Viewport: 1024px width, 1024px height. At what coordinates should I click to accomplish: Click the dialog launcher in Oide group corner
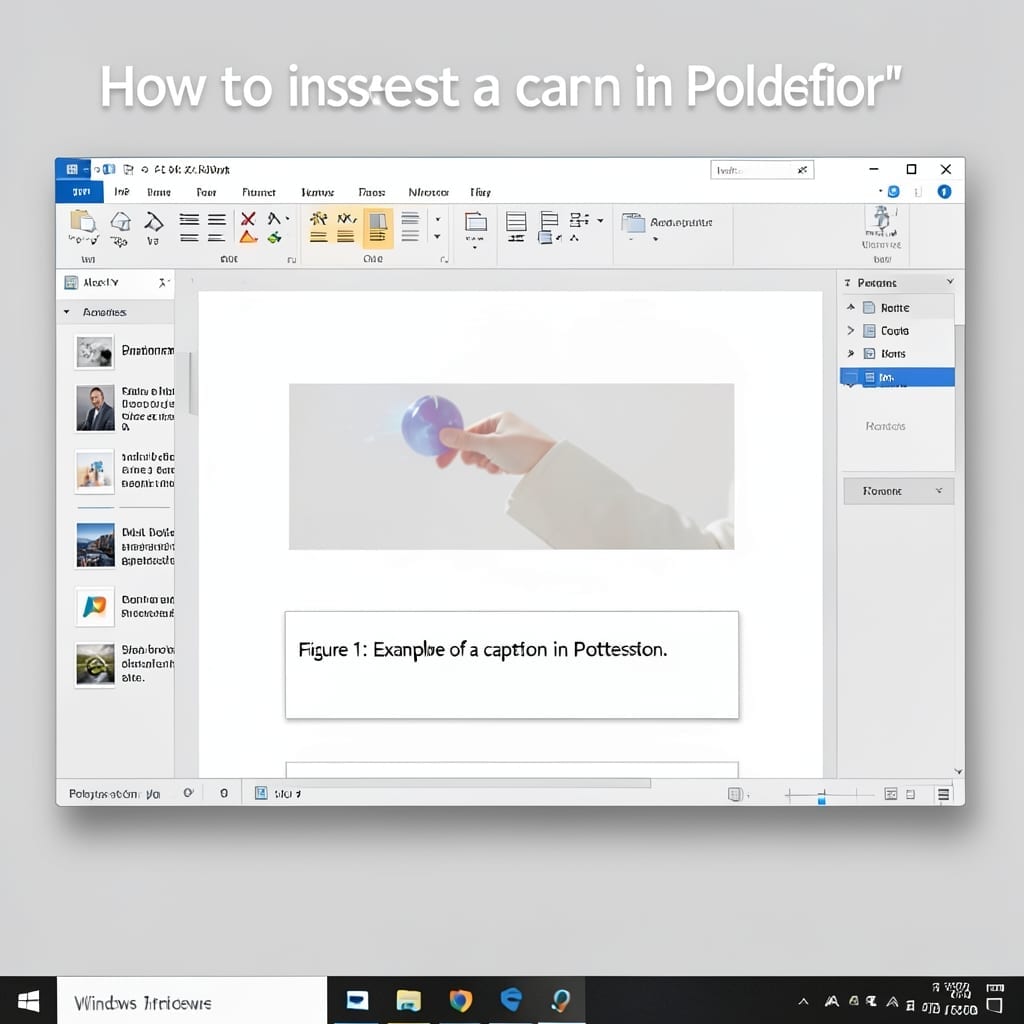coord(444,259)
